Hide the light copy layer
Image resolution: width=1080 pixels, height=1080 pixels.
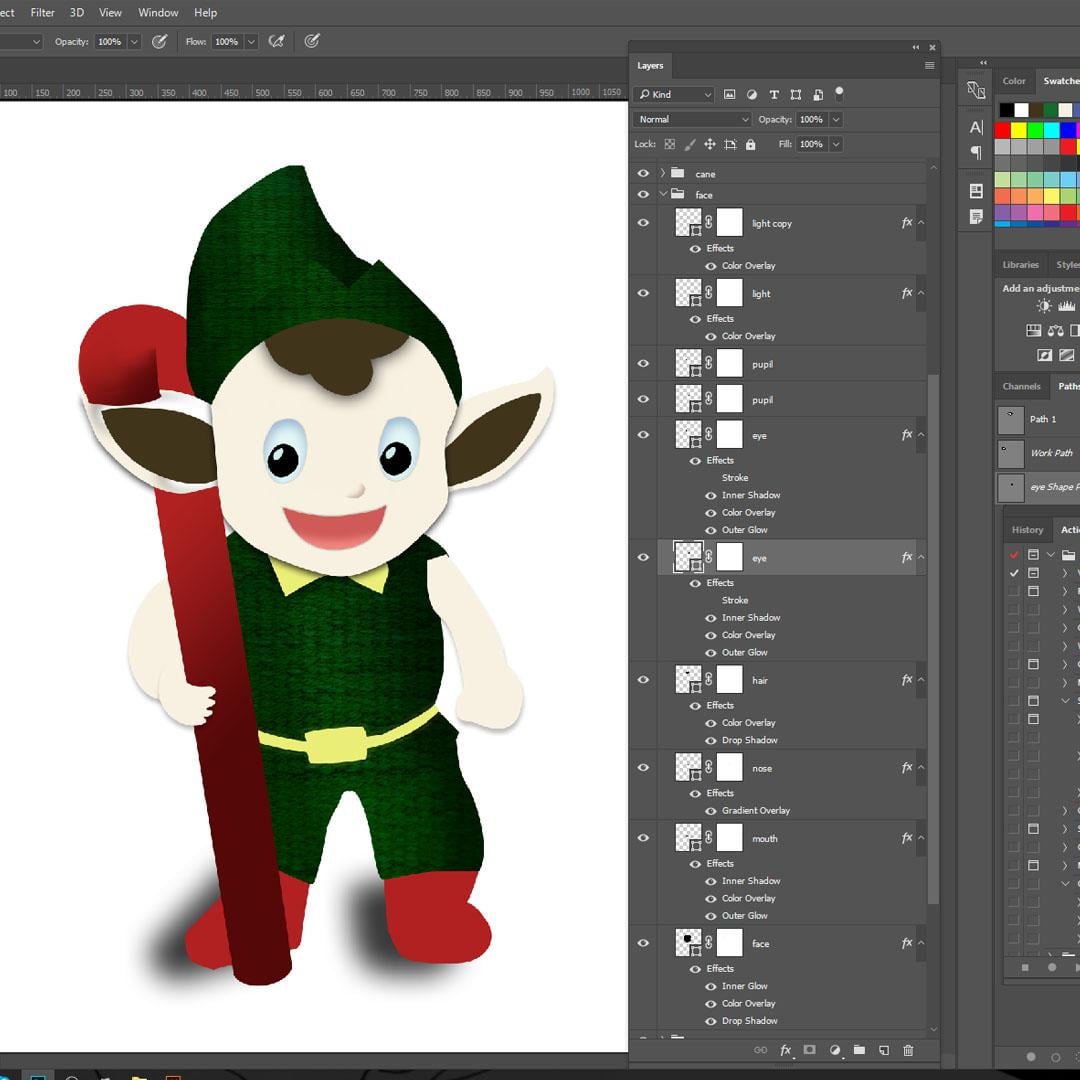pos(643,222)
